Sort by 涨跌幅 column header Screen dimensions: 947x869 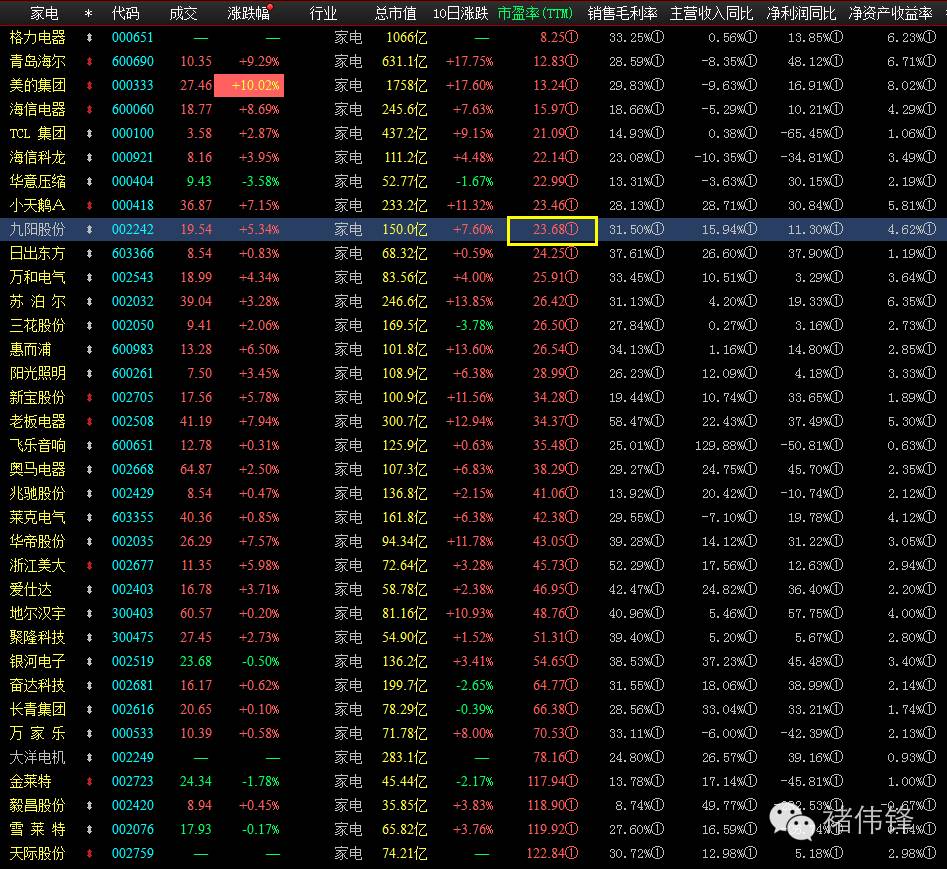click(x=248, y=13)
